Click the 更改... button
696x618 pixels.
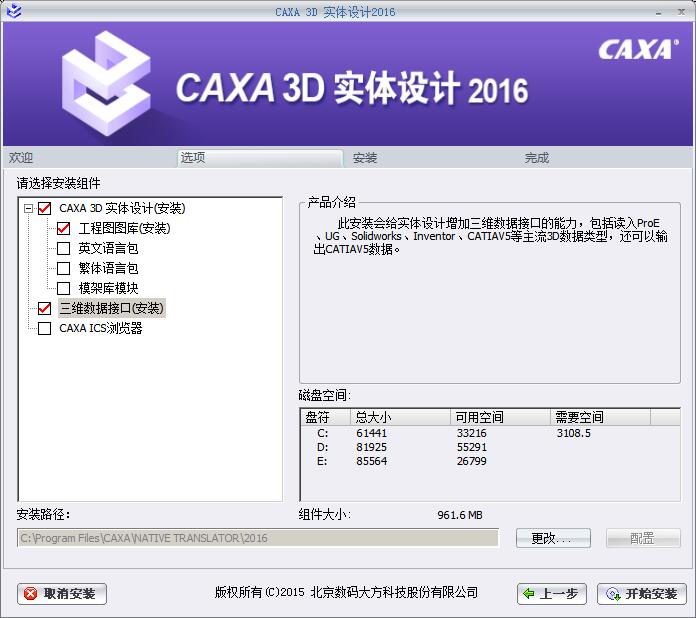tap(553, 538)
